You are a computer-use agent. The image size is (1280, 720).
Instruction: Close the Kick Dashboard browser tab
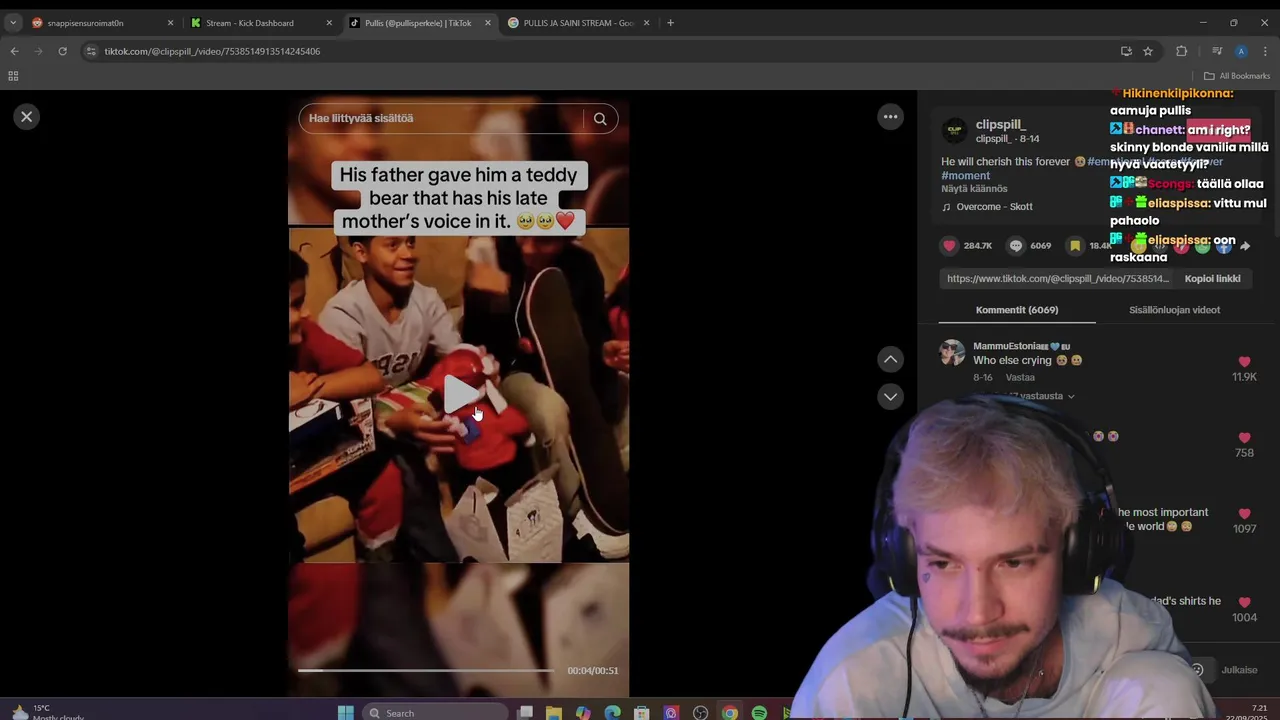pyautogui.click(x=329, y=23)
